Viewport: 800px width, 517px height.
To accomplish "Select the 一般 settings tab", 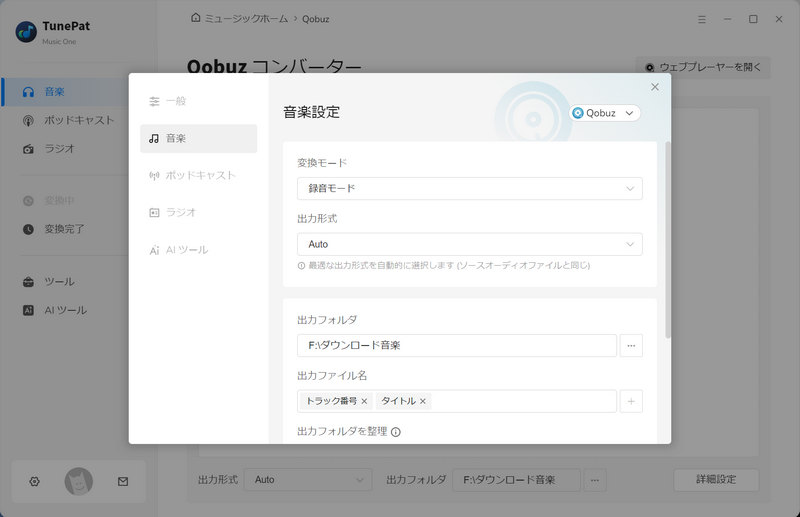I will 198,101.
